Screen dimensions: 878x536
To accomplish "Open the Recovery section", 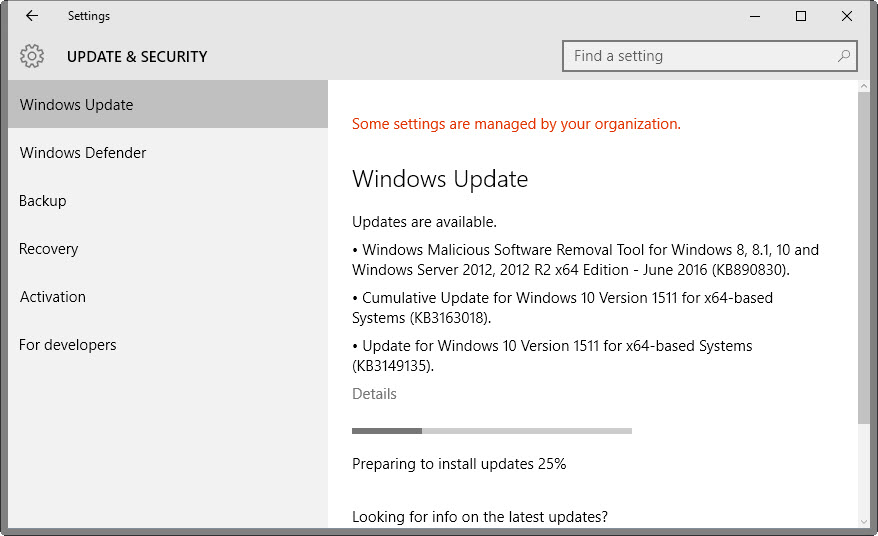I will [167, 249].
